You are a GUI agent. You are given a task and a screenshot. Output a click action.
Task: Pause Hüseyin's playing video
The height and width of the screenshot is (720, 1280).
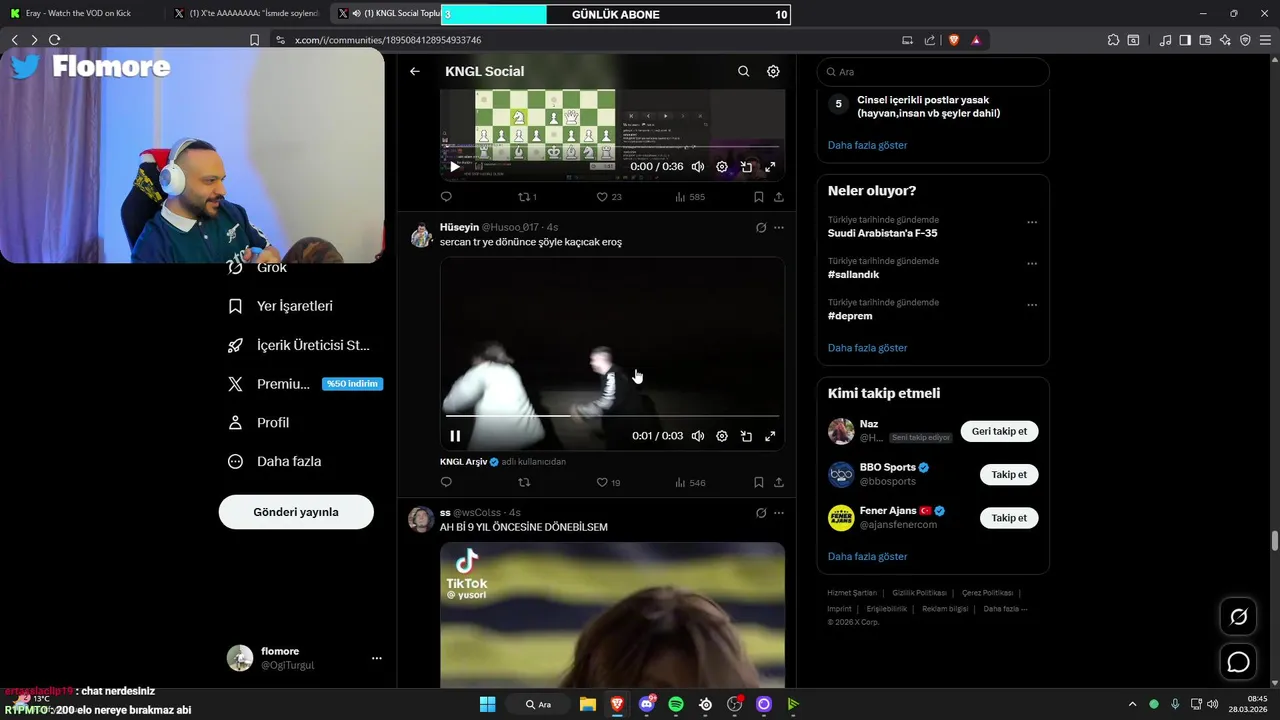click(x=455, y=436)
